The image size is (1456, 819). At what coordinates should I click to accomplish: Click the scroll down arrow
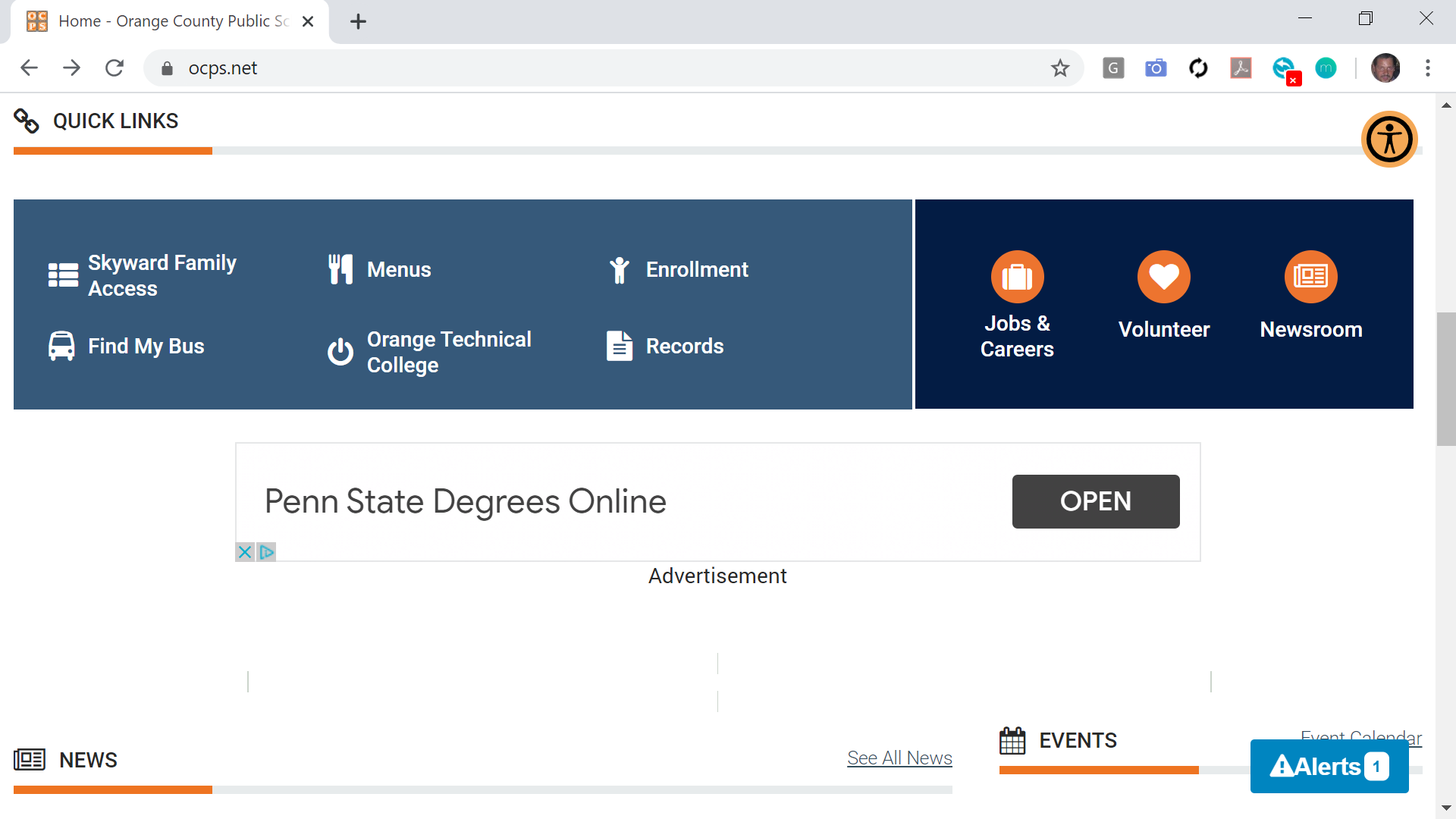(x=1446, y=808)
